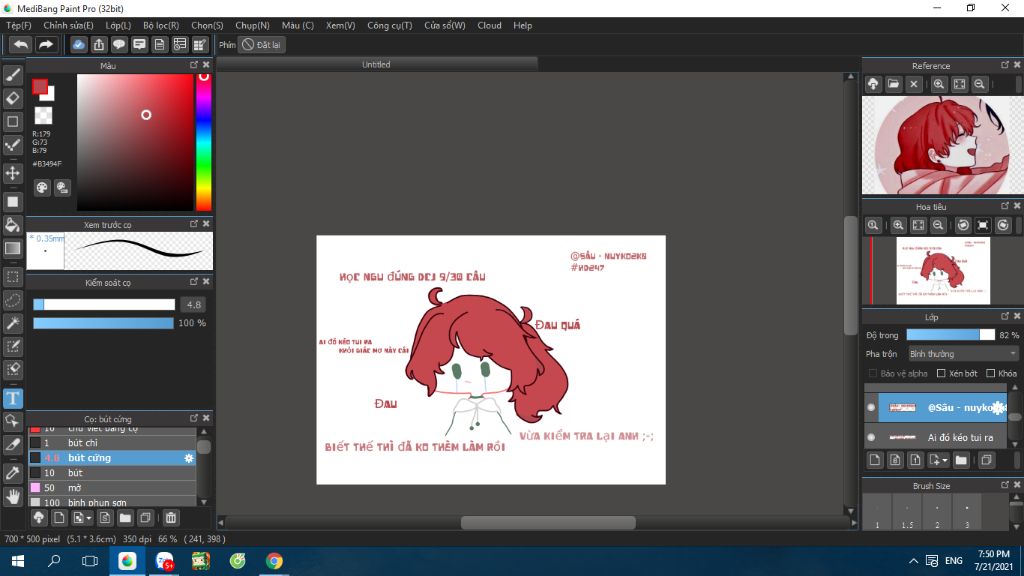Open the Cloud menu
Screen dimensions: 1024x576
tap(489, 25)
